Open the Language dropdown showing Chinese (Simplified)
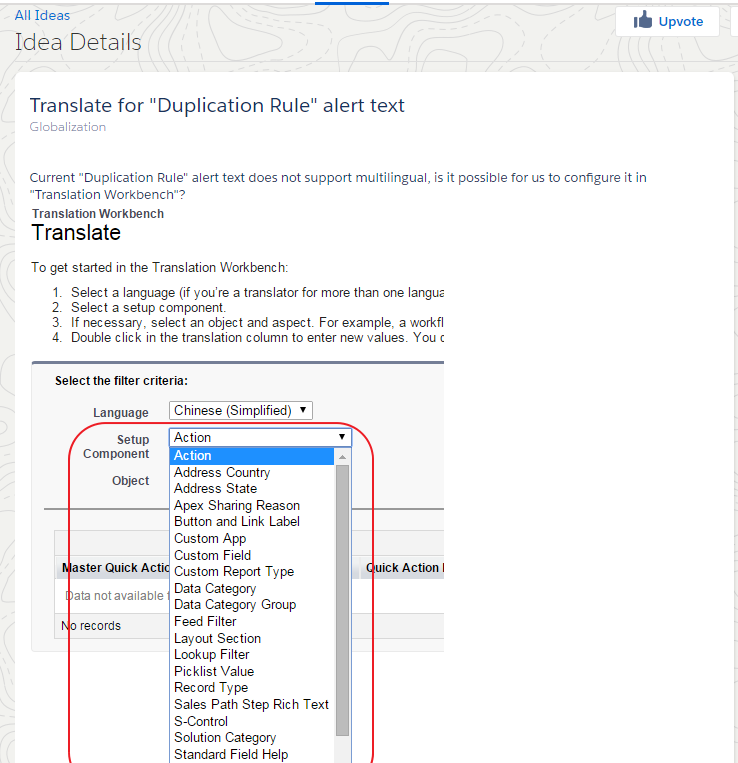Screen dimensions: 738x763 coord(241,410)
